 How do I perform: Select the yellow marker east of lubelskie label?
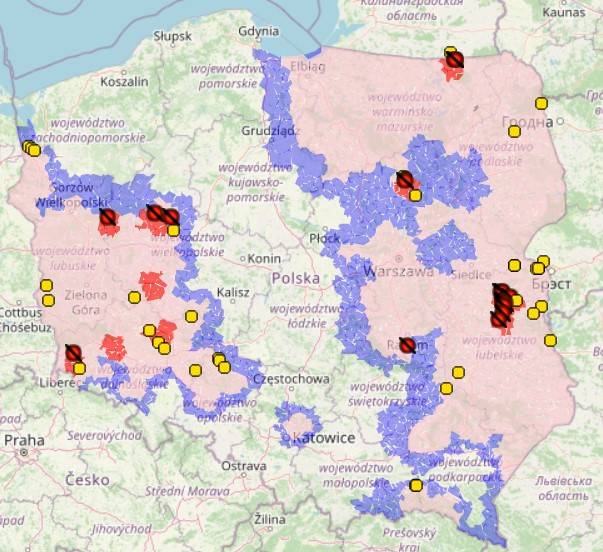pyautogui.click(x=550, y=340)
